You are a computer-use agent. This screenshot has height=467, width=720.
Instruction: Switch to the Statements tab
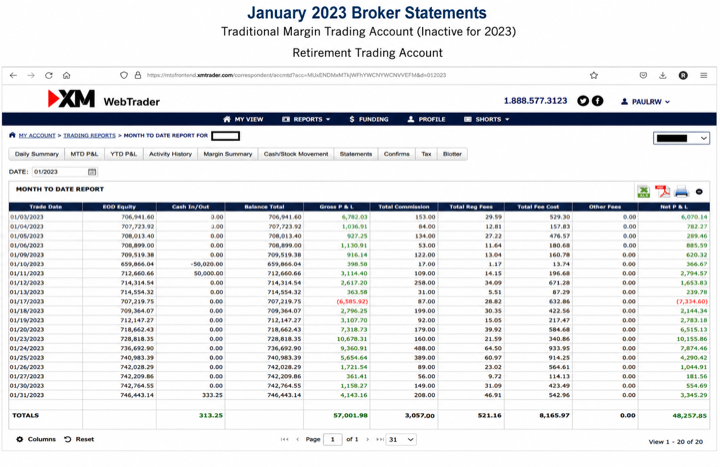pyautogui.click(x=356, y=154)
